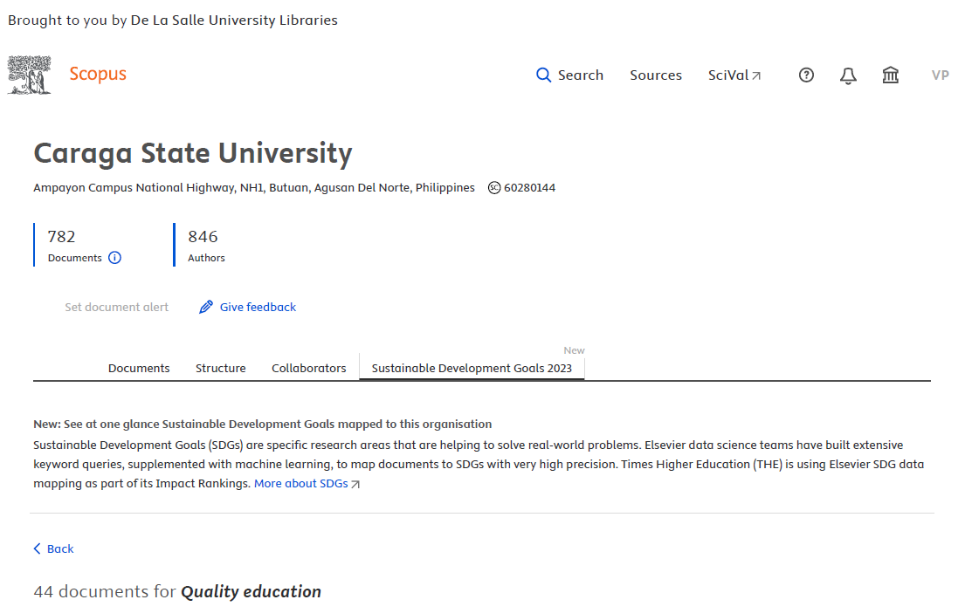Go to Sources in top navigation
Viewport: 958px width, 609px height.
click(x=655, y=75)
